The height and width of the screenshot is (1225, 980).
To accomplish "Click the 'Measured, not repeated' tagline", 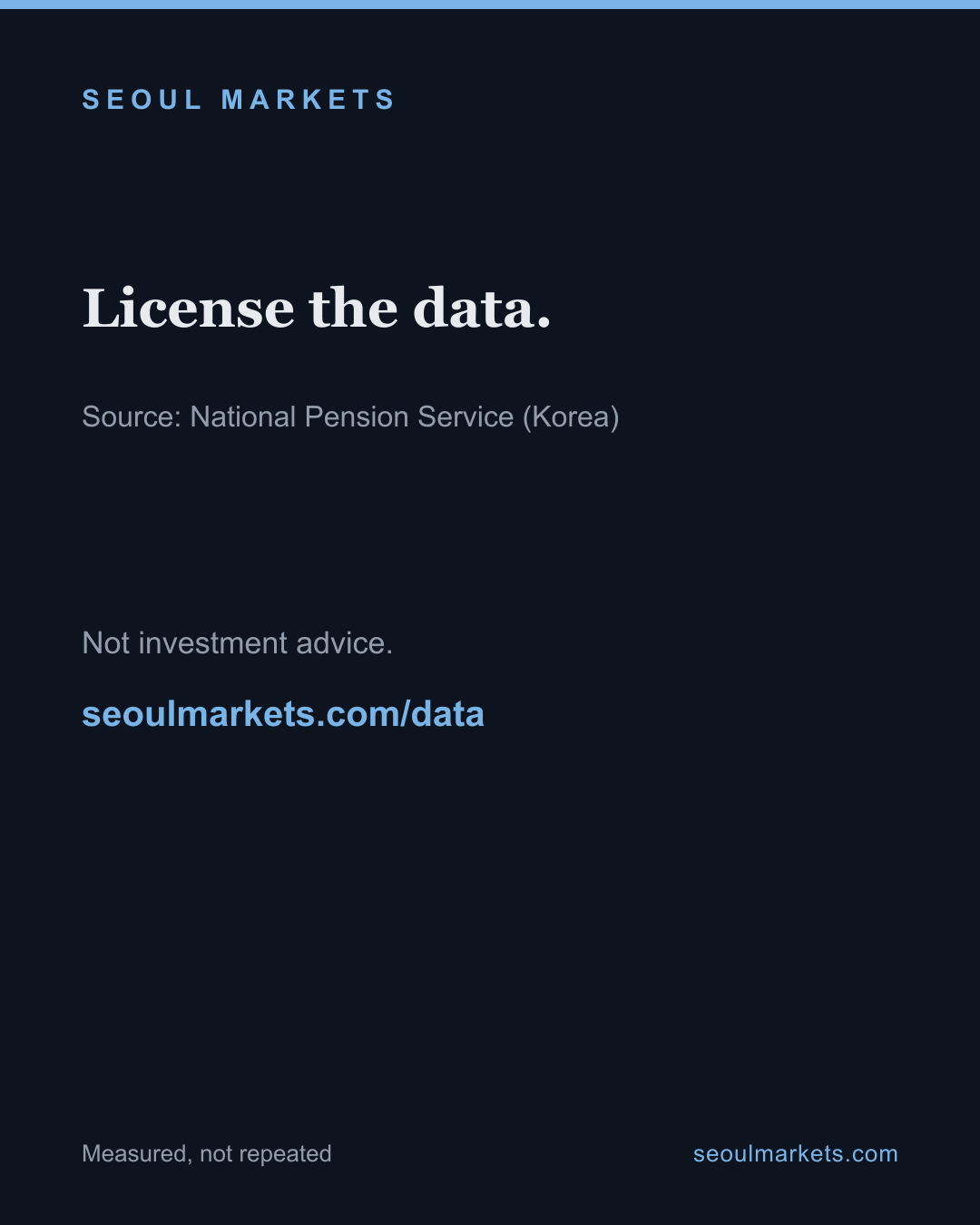I will [x=207, y=1153].
